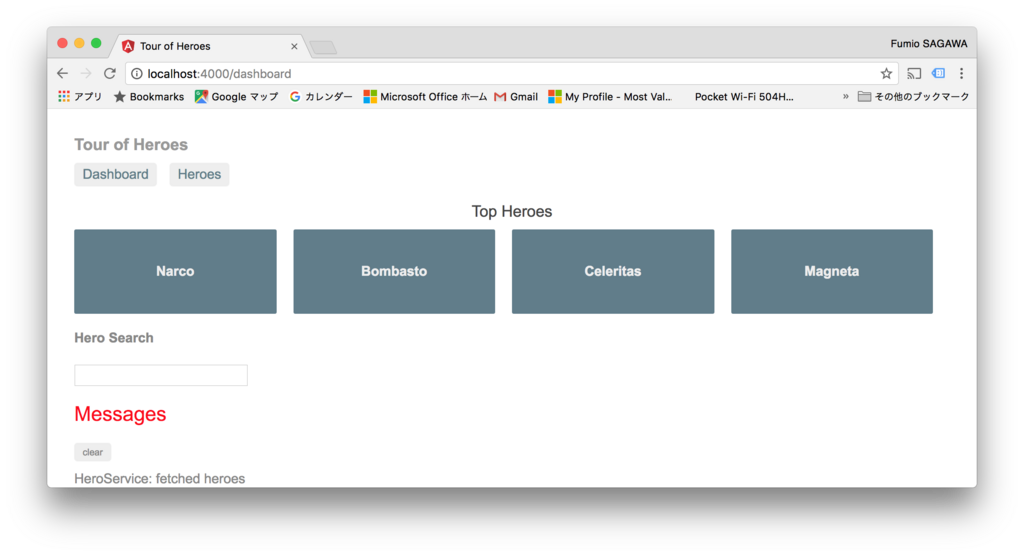
Task: Switch to the Heroes view
Action: click(x=199, y=174)
